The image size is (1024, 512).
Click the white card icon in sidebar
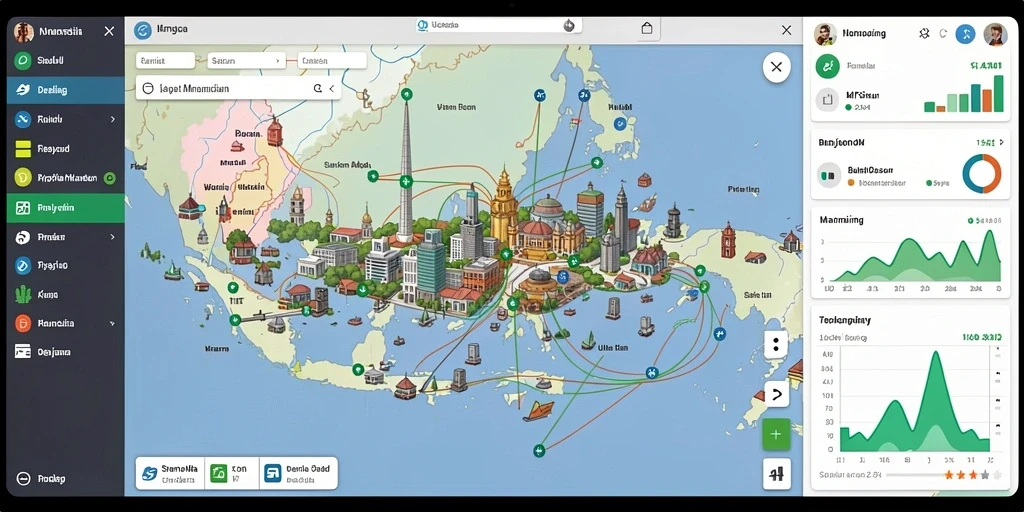coord(23,351)
